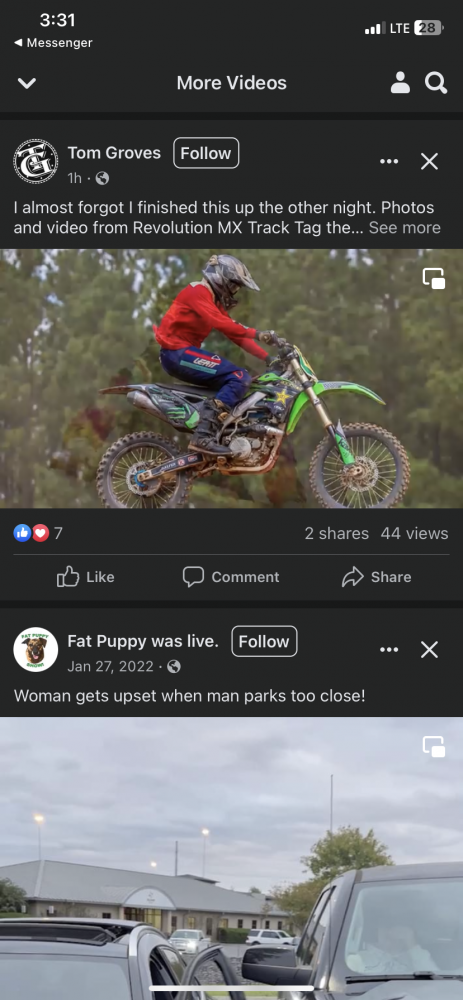Open options menu on Fat Puppy post
This screenshot has height=1000, width=463.
(x=389, y=649)
